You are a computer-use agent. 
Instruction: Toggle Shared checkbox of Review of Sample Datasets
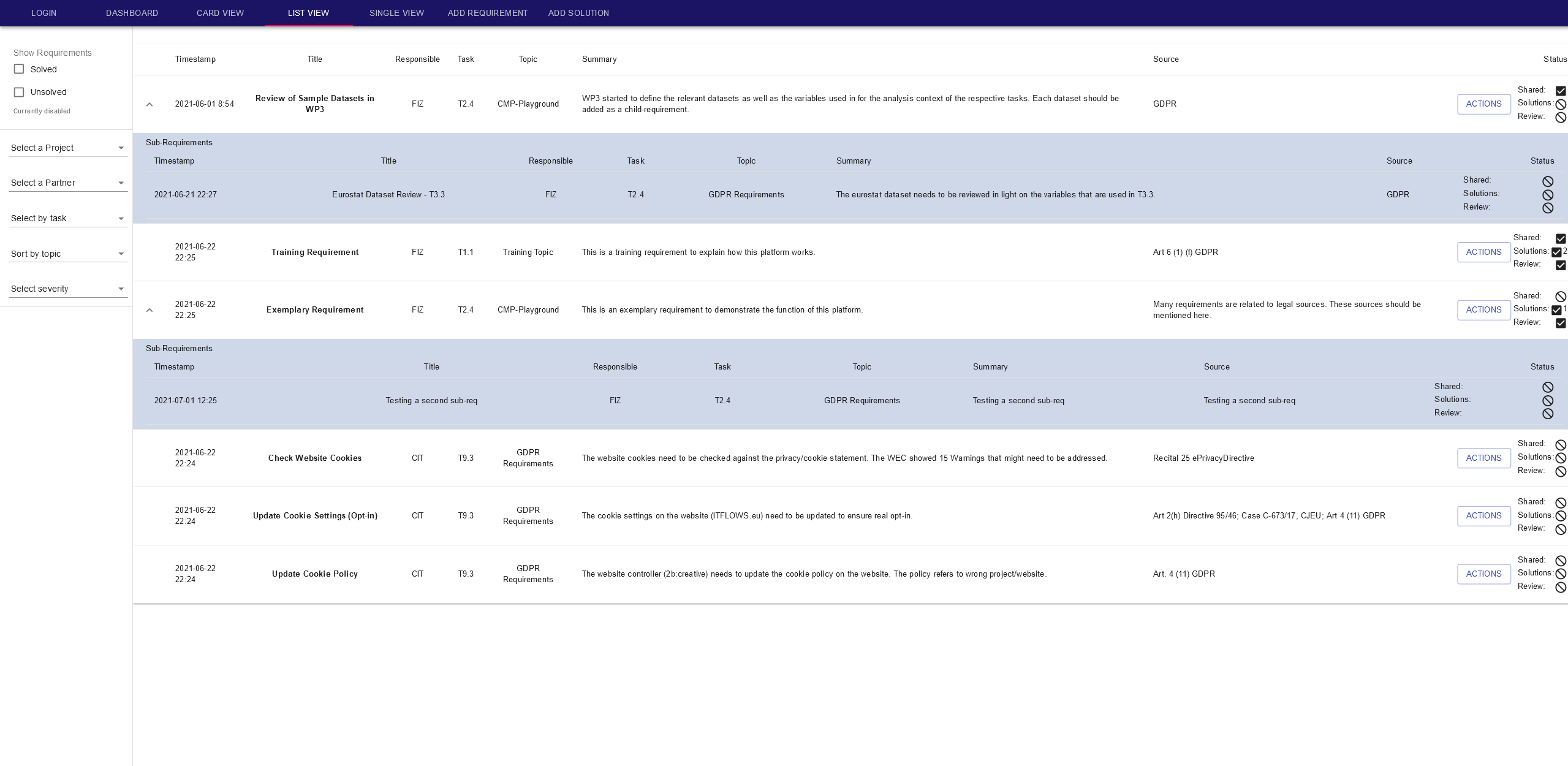click(1561, 91)
